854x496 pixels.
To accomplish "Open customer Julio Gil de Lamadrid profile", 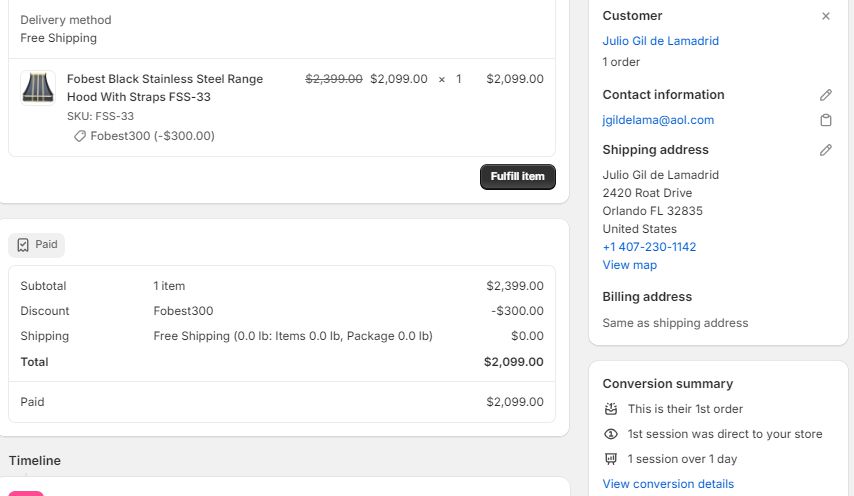I will coord(660,41).
